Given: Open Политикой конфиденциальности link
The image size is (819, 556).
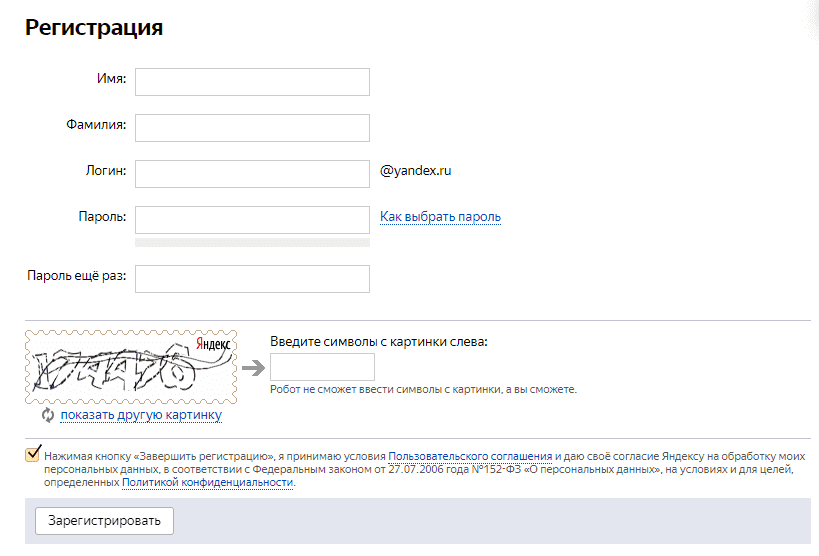Looking at the screenshot, I should click(x=207, y=482).
